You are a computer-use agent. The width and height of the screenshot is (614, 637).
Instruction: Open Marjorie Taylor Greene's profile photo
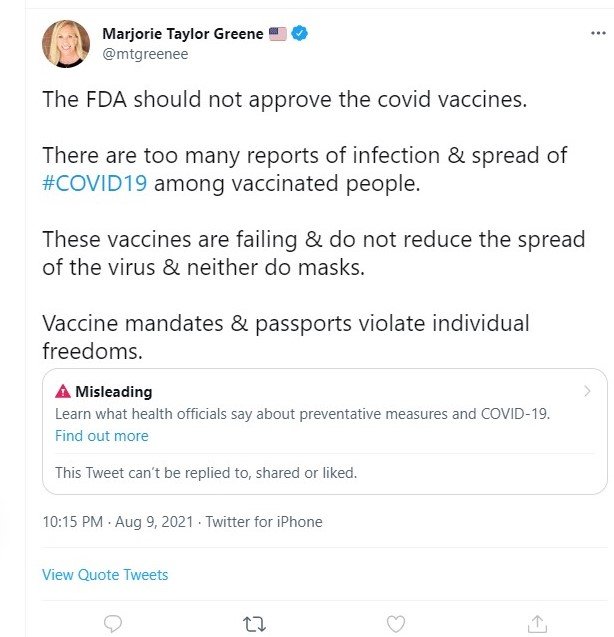[x=66, y=44]
